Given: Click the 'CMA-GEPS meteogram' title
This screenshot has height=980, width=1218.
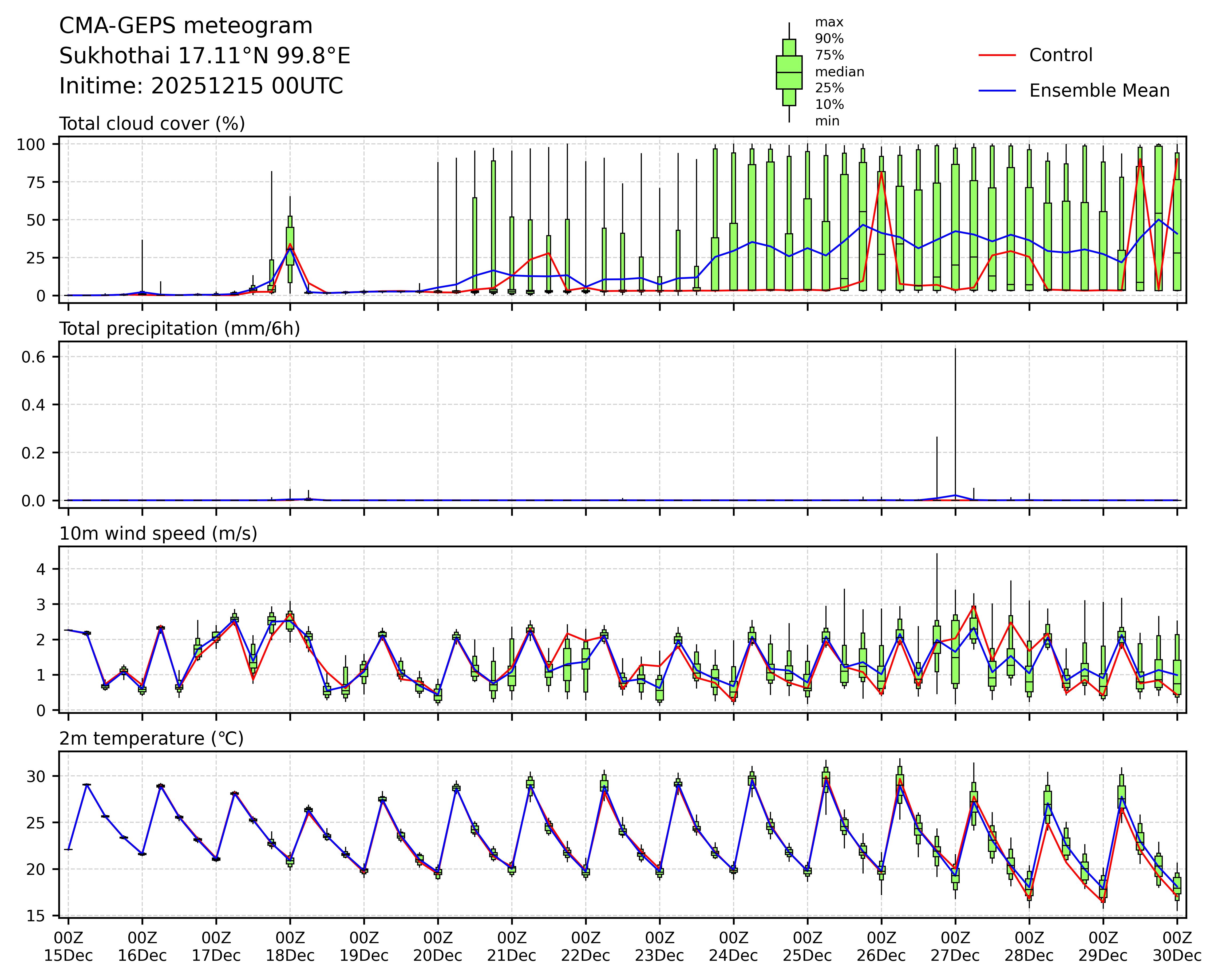Looking at the screenshot, I should (x=186, y=26).
